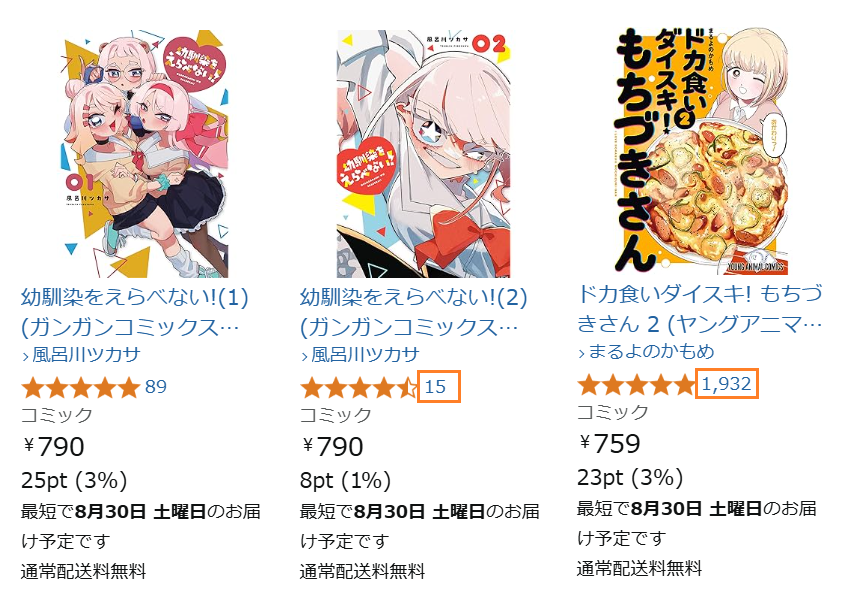Open the 1,932 reviews count link
Screen dimensions: 851x609
727,384
